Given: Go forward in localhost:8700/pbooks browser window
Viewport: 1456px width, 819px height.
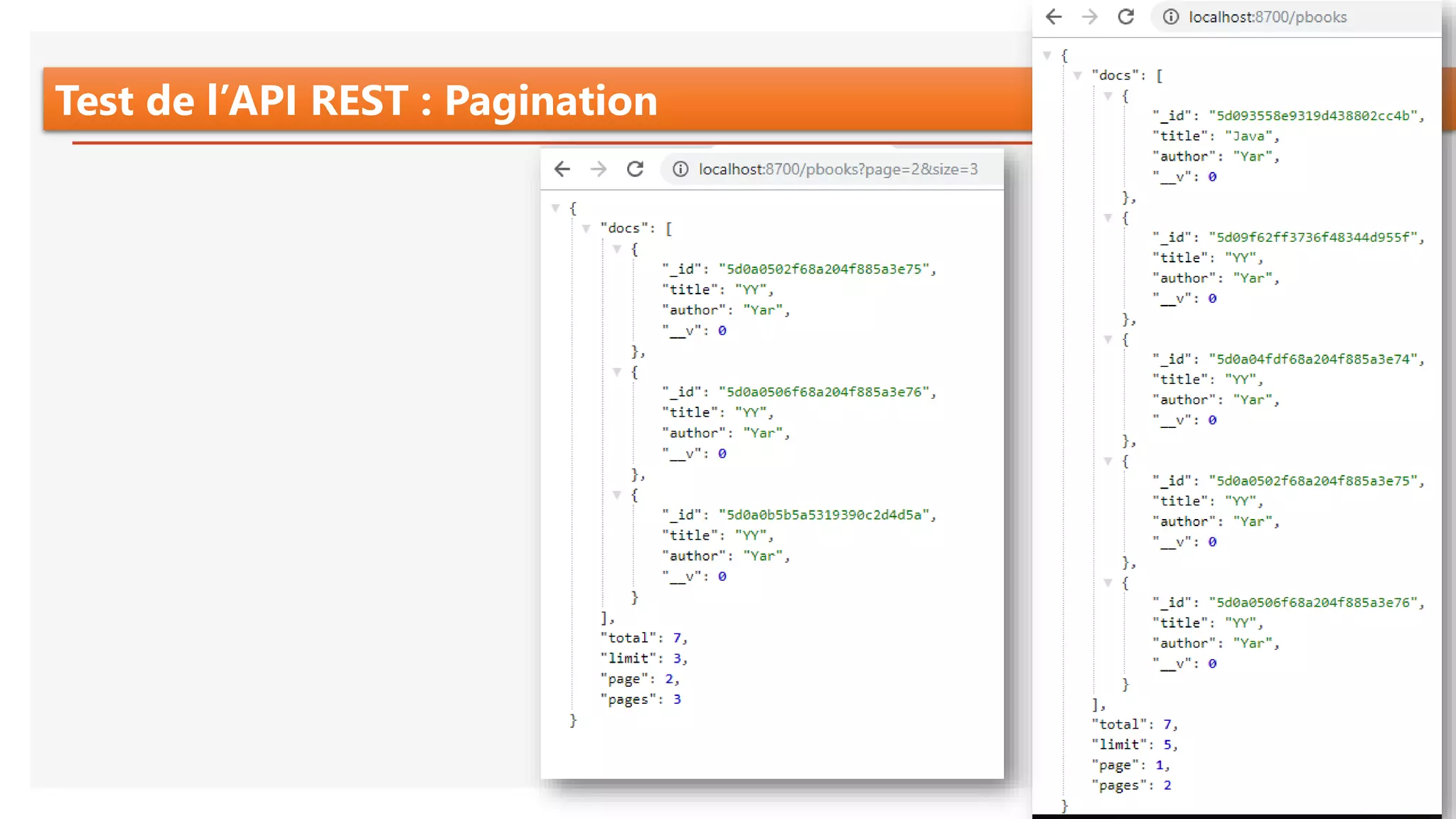Looking at the screenshot, I should click(1090, 17).
